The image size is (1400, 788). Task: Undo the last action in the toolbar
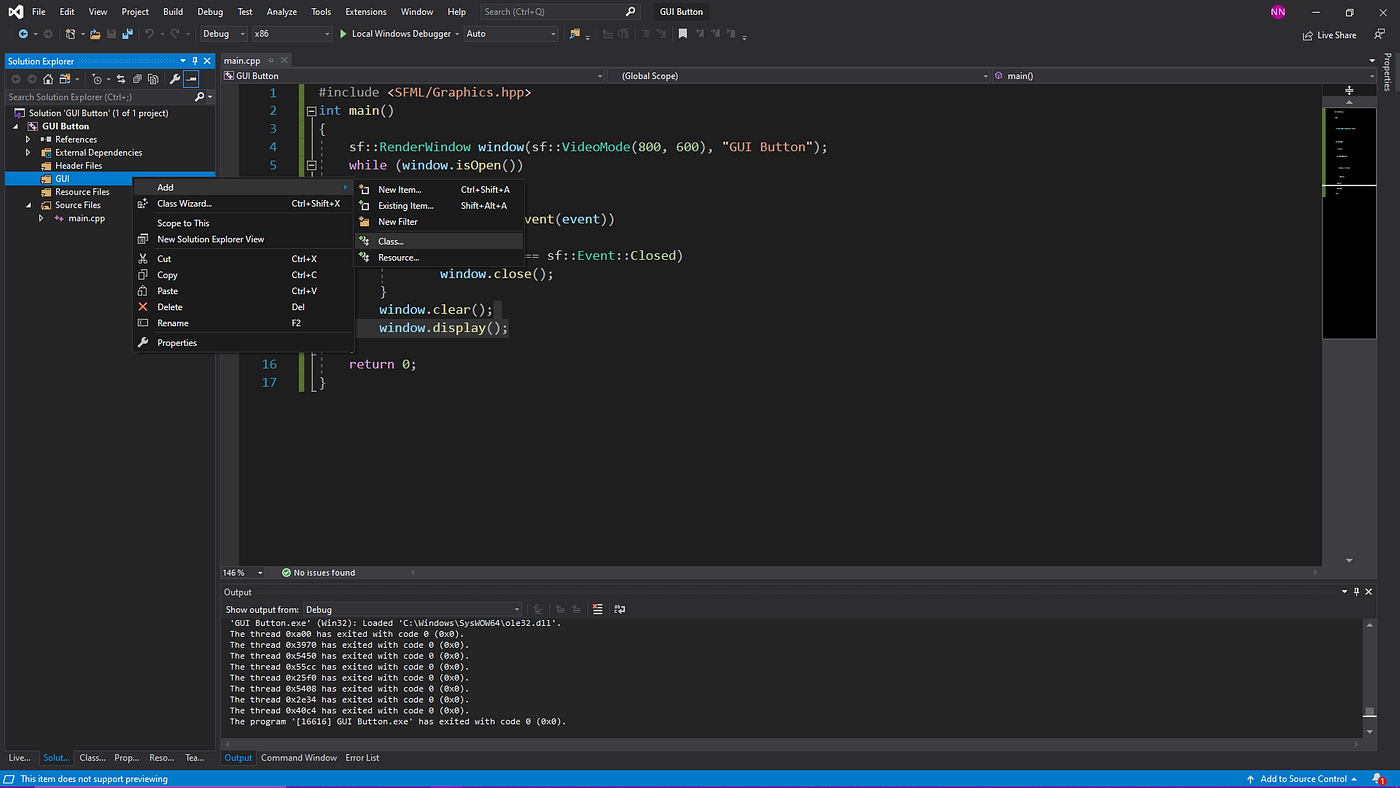click(x=149, y=34)
